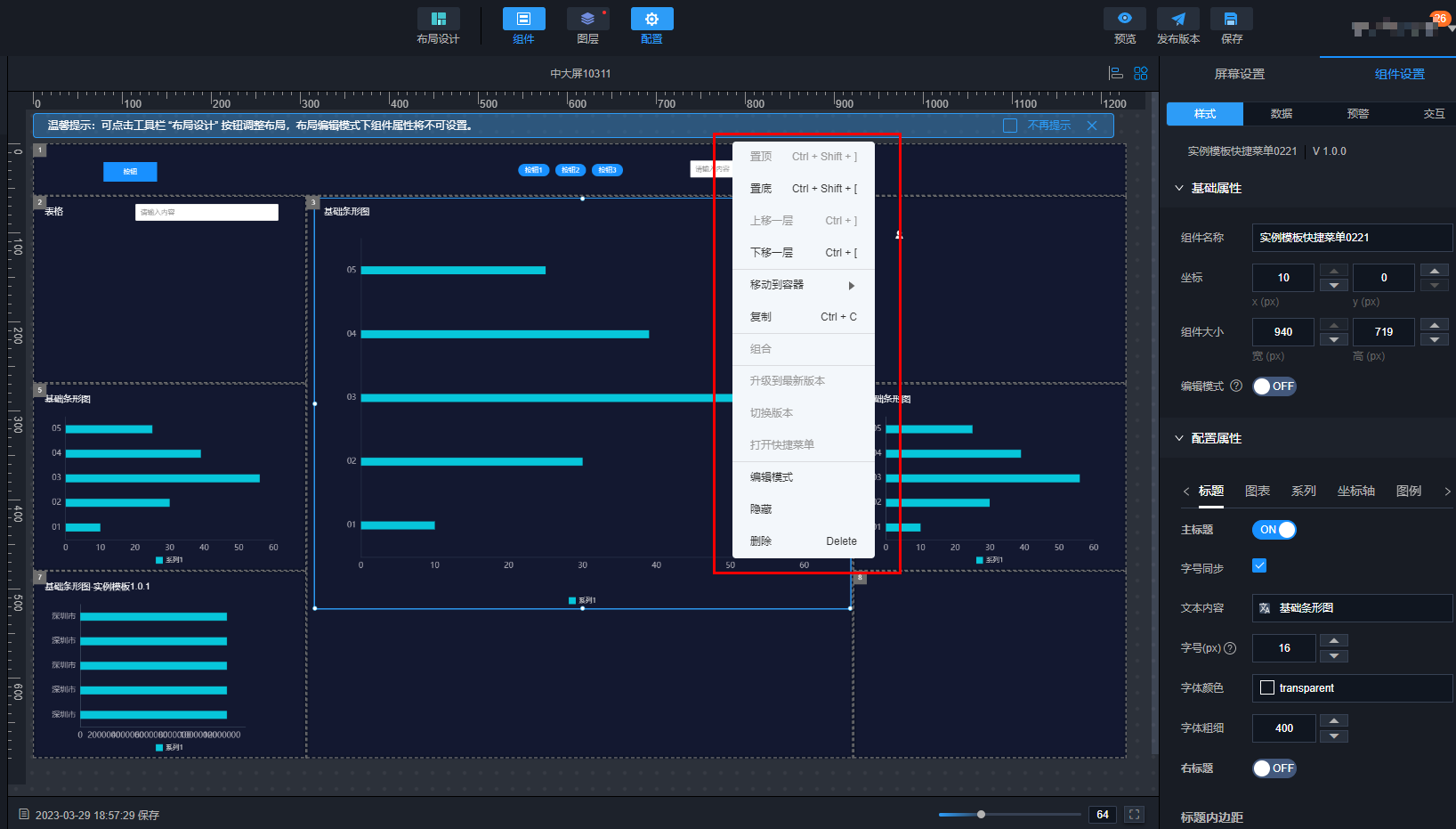Decrease x coordinate with down stepper
This screenshot has height=829, width=1456.
pos(1333,285)
